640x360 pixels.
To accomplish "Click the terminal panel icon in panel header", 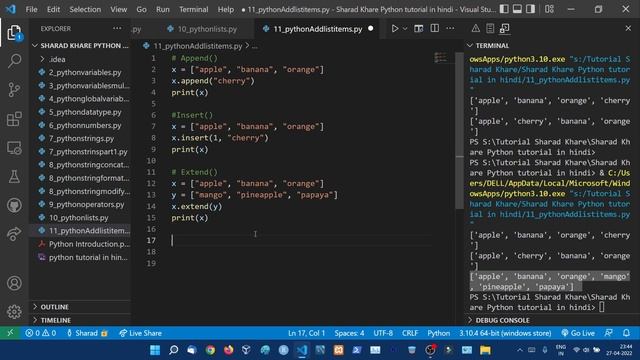I will 504,29.
